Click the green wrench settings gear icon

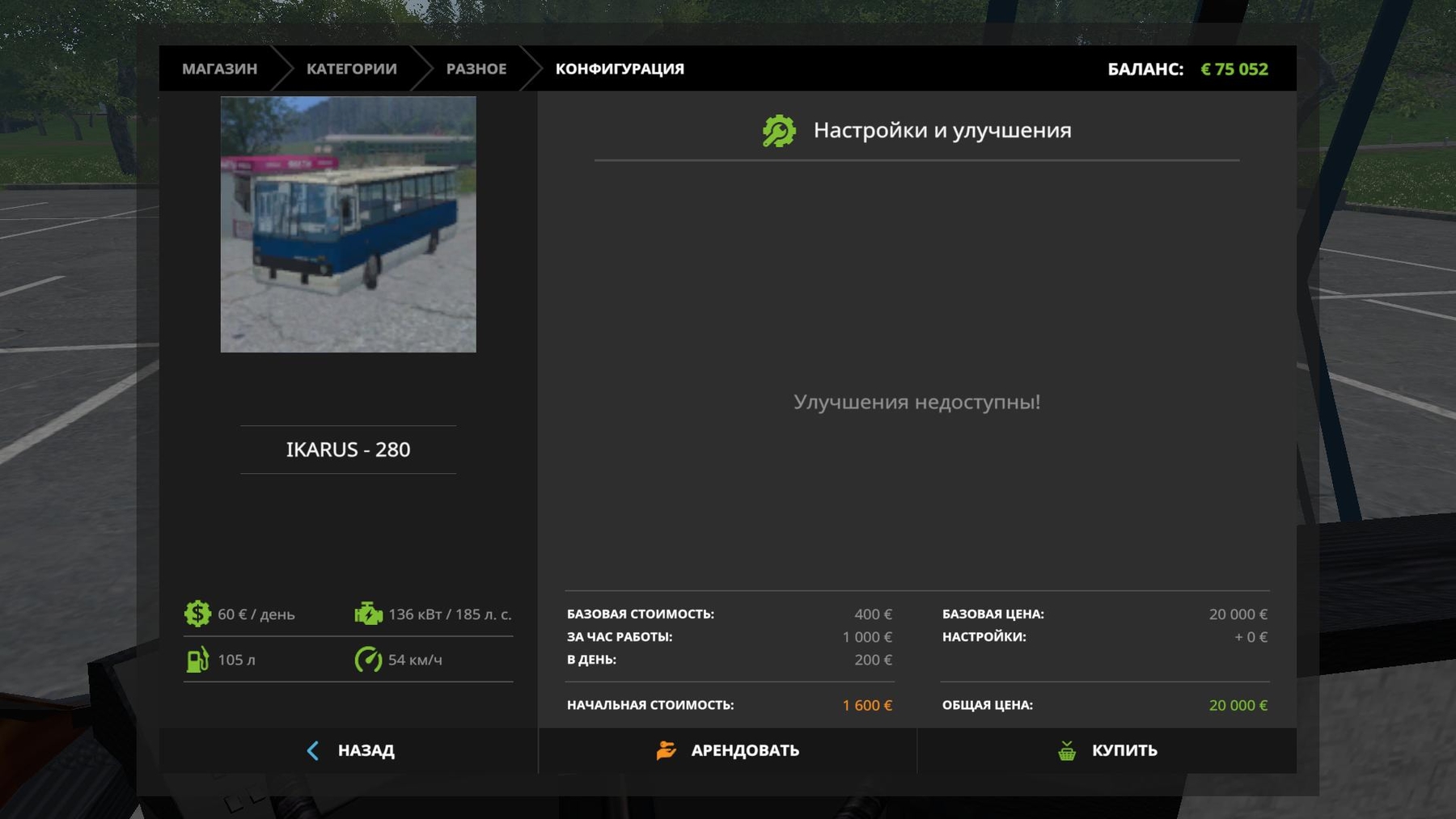point(778,131)
